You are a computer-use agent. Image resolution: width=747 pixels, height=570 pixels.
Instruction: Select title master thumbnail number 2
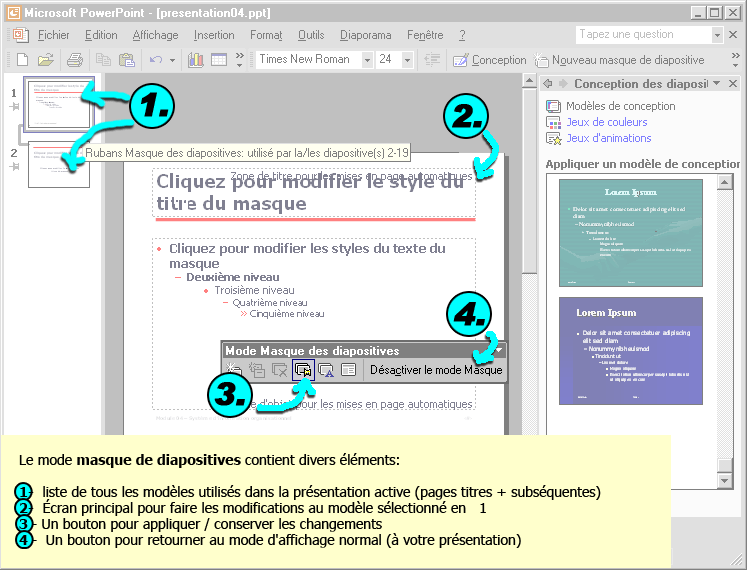[59, 164]
